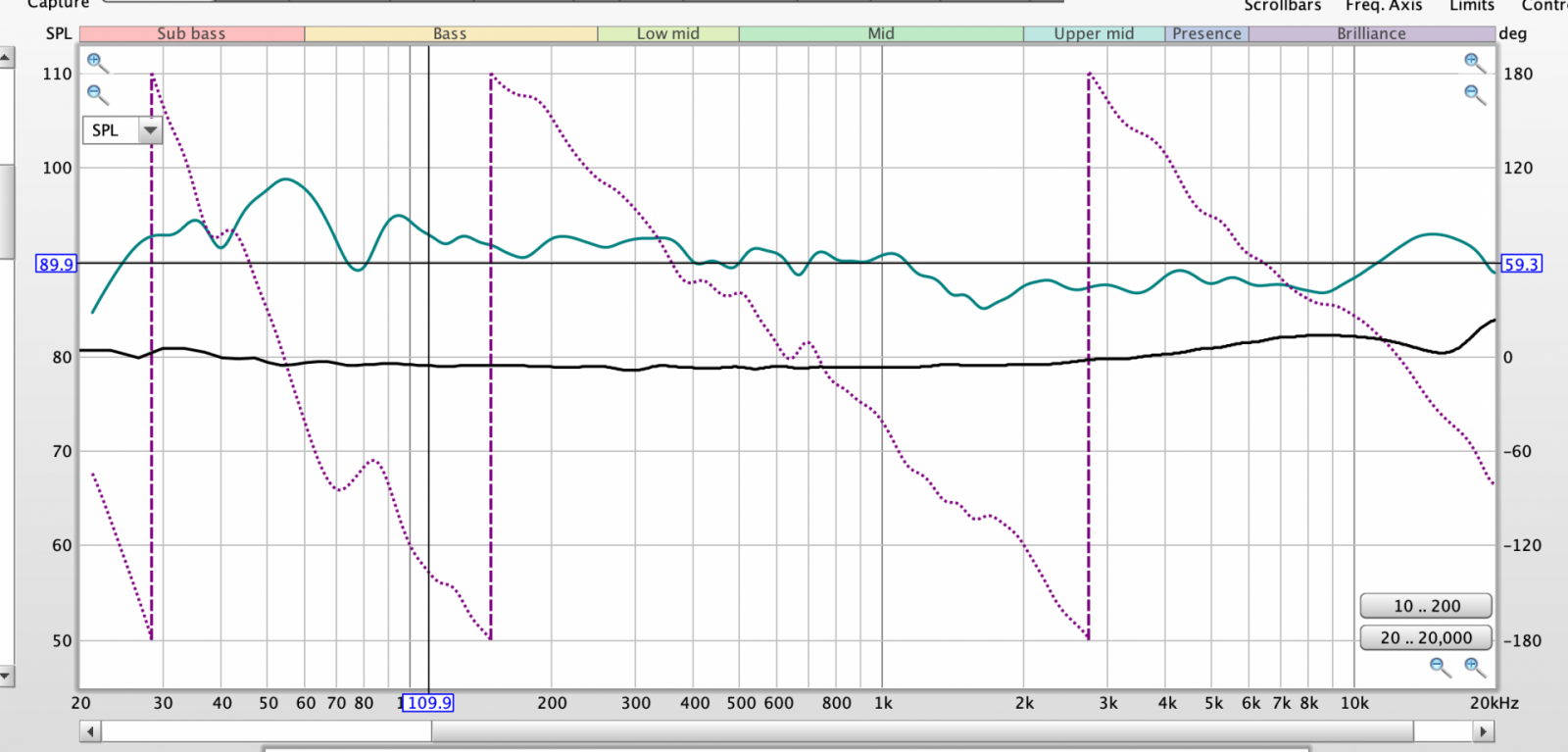Viewport: 1568px width, 752px height.
Task: Click the 1k label on frequency axis
Action: pyautogui.click(x=883, y=703)
